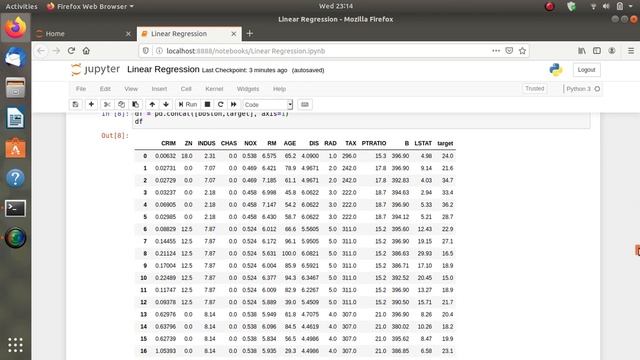
Task: Click the Jupyter logo
Action: [x=96, y=69]
